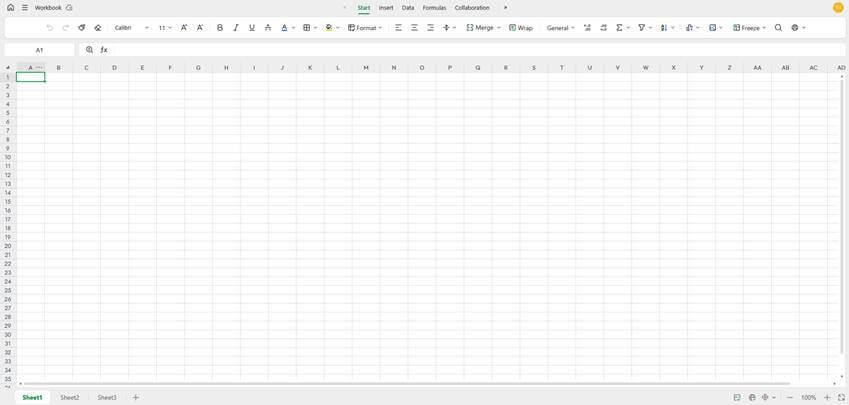849x405 pixels.
Task: Open the insert chart icon
Action: click(x=689, y=28)
